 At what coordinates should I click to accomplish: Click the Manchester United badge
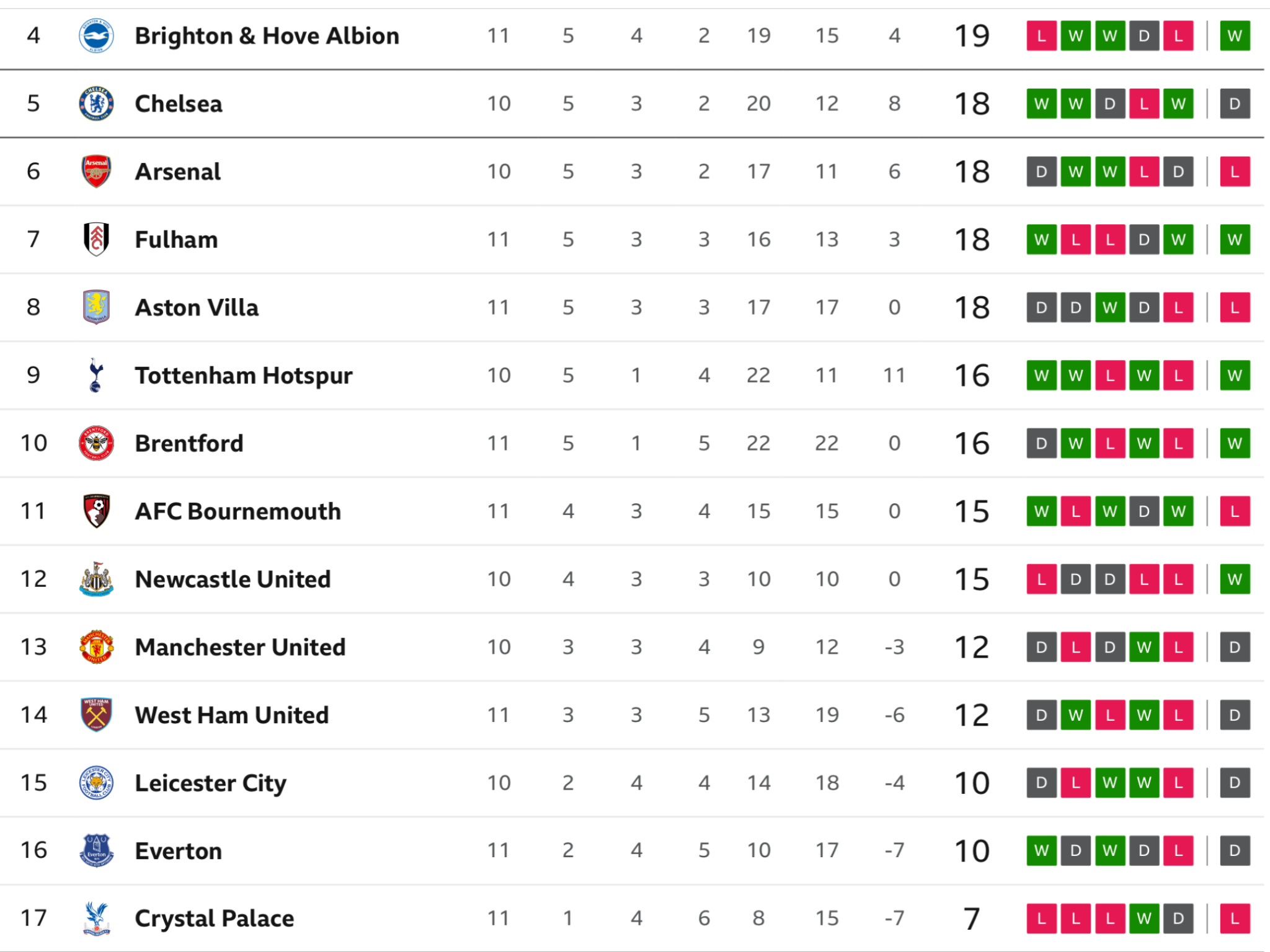click(x=96, y=647)
